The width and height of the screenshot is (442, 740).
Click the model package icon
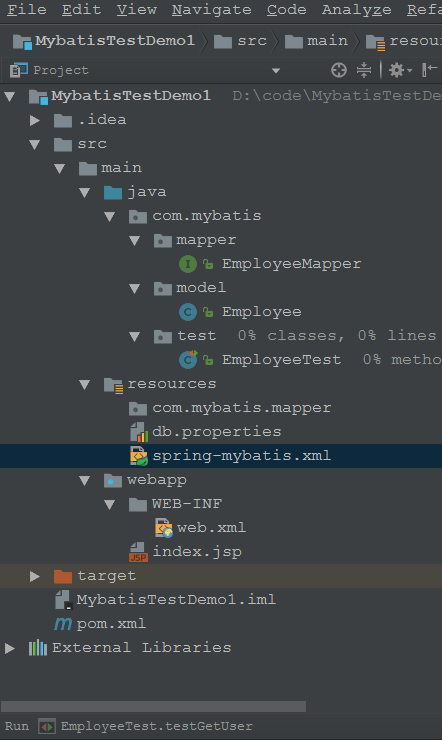coord(163,288)
